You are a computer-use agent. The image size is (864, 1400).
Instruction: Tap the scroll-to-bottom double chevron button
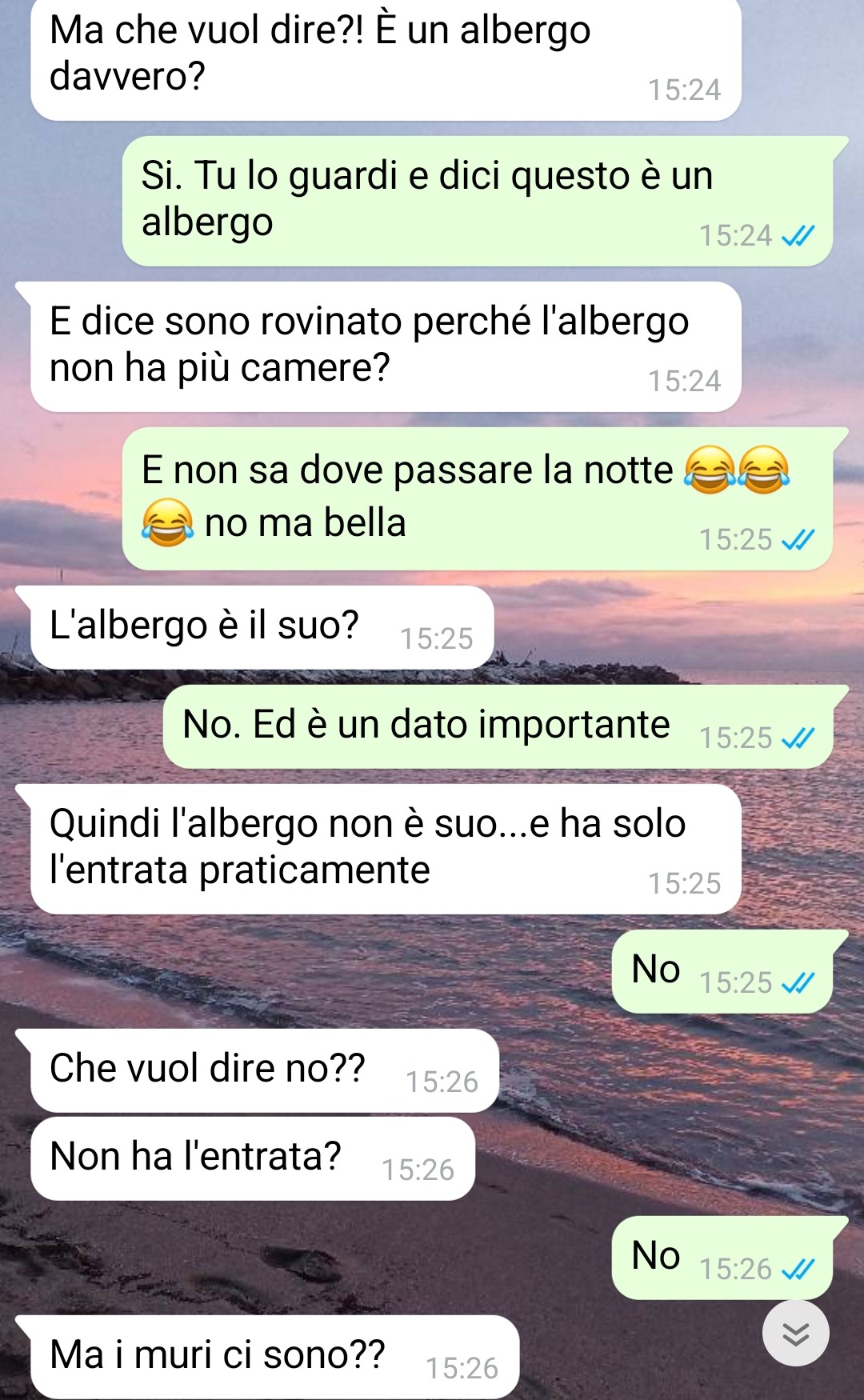click(x=795, y=1334)
